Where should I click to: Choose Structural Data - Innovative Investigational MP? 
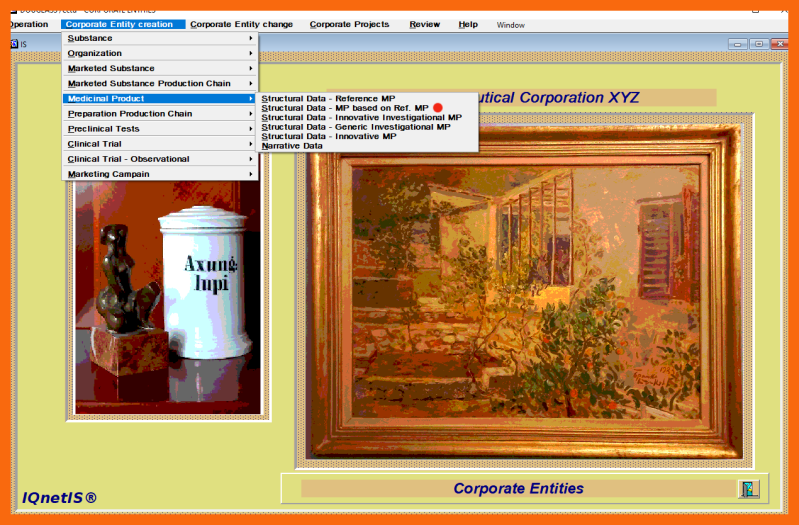click(368, 117)
